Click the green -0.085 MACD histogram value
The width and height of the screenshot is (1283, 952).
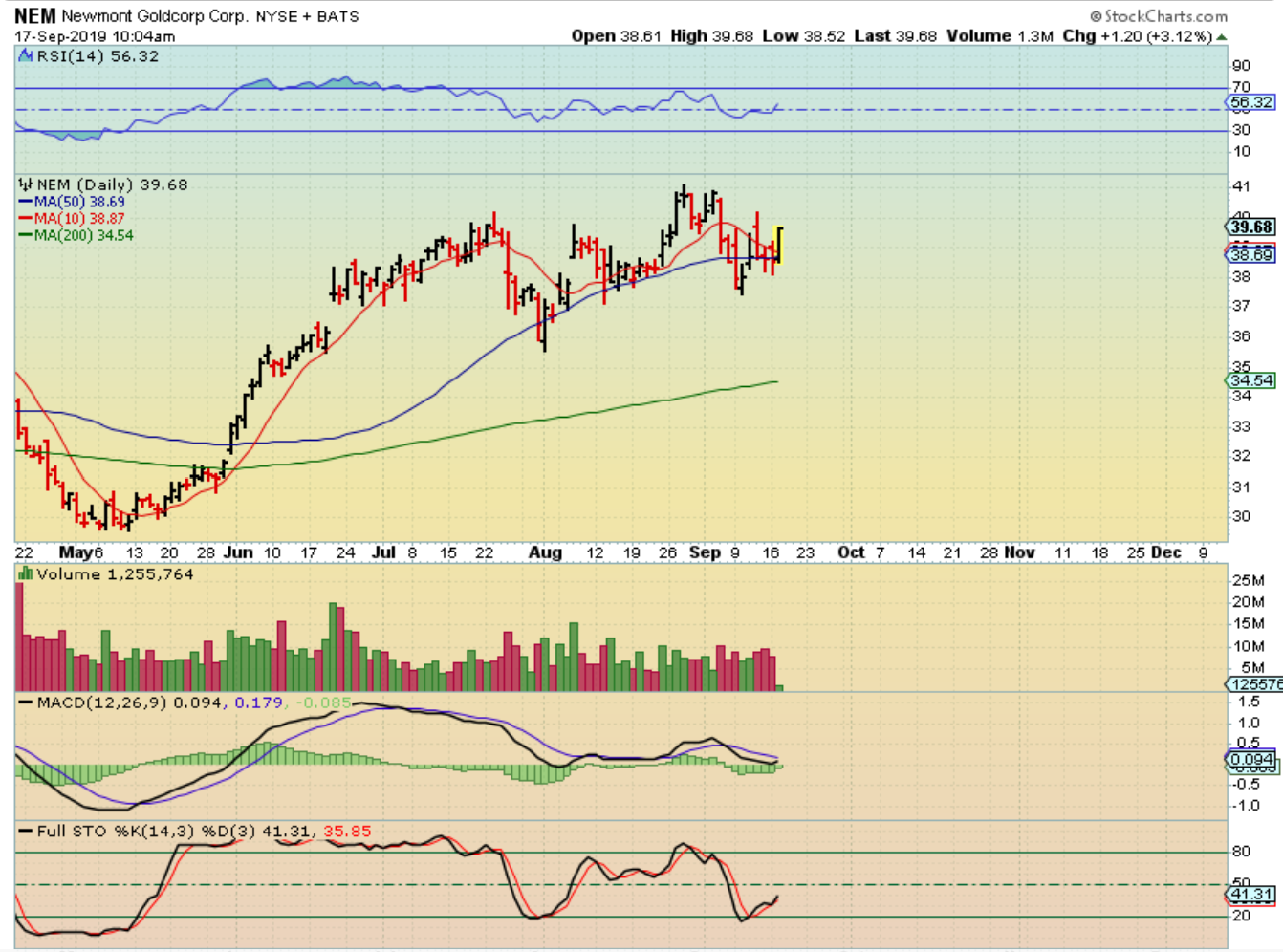tap(324, 703)
